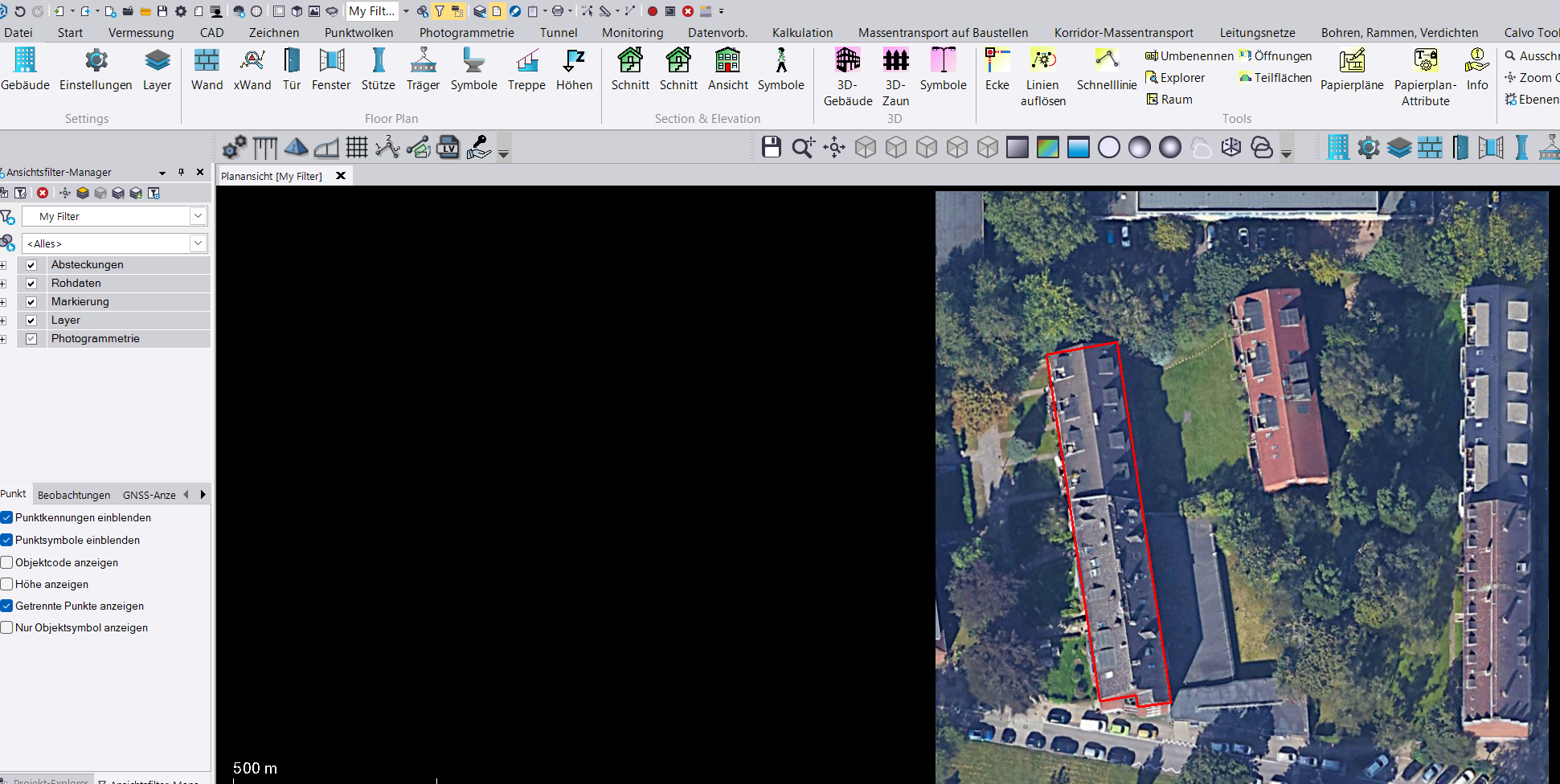Click the Treppe stairs icon
The height and width of the screenshot is (784, 1560).
click(526, 69)
